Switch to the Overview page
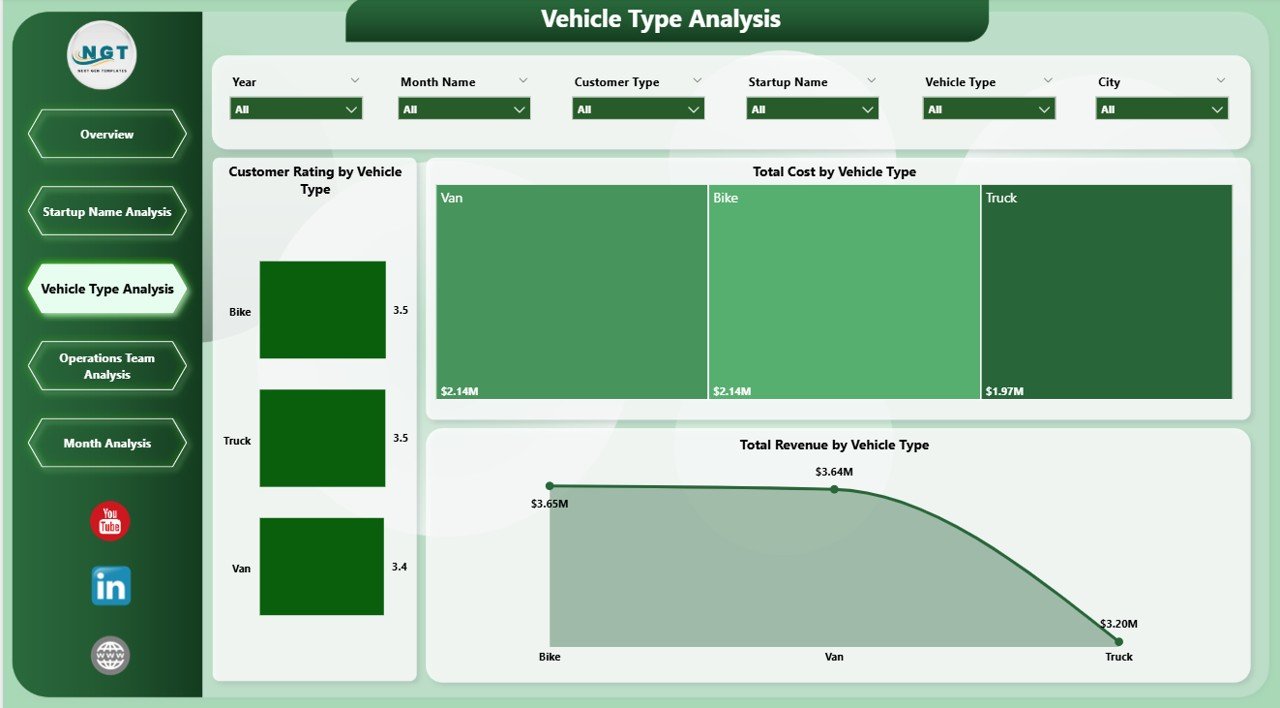Image resolution: width=1280 pixels, height=708 pixels. 107,134
